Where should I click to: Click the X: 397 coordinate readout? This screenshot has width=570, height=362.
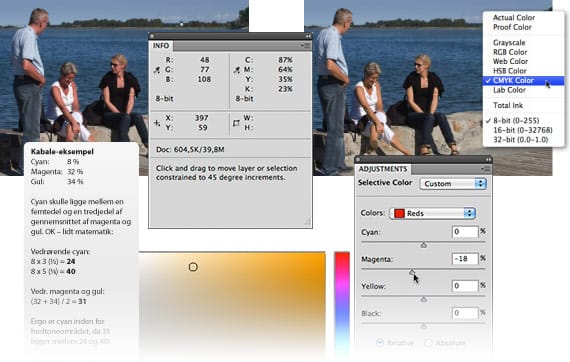(x=187, y=118)
